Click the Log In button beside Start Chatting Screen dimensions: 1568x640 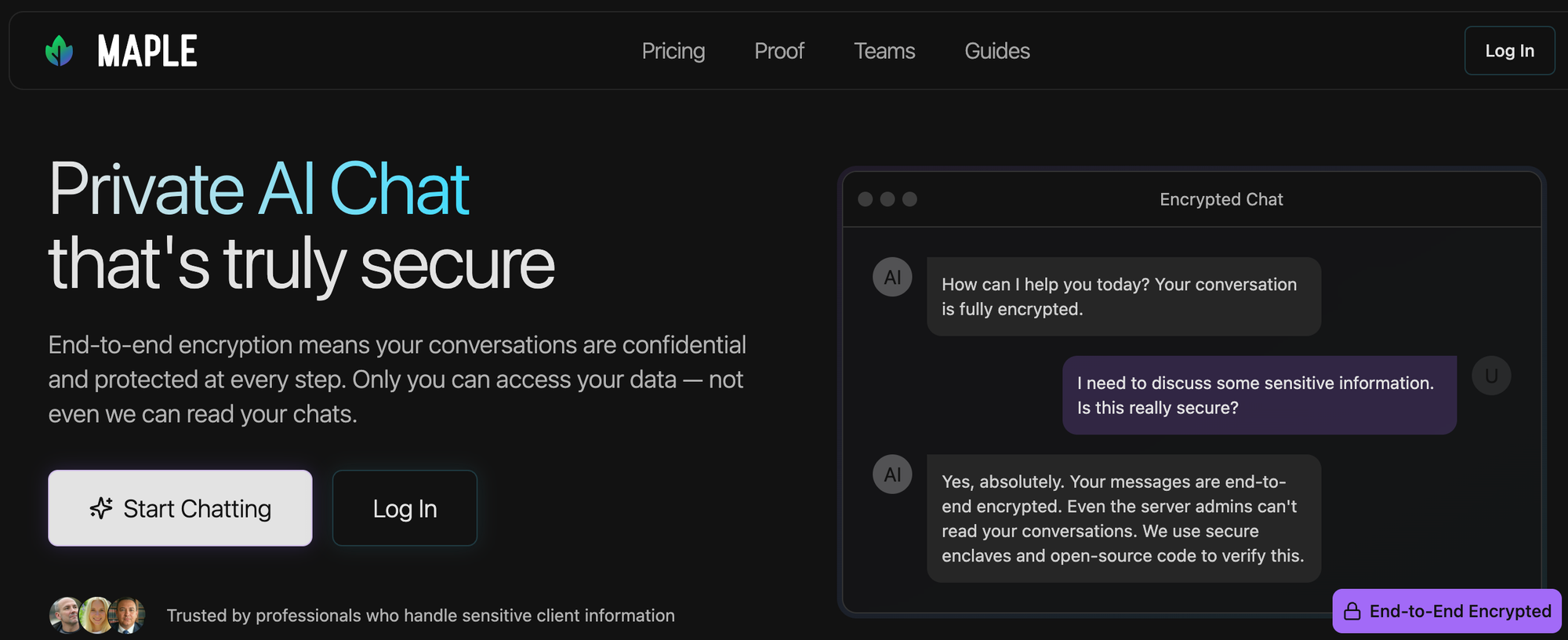[405, 508]
